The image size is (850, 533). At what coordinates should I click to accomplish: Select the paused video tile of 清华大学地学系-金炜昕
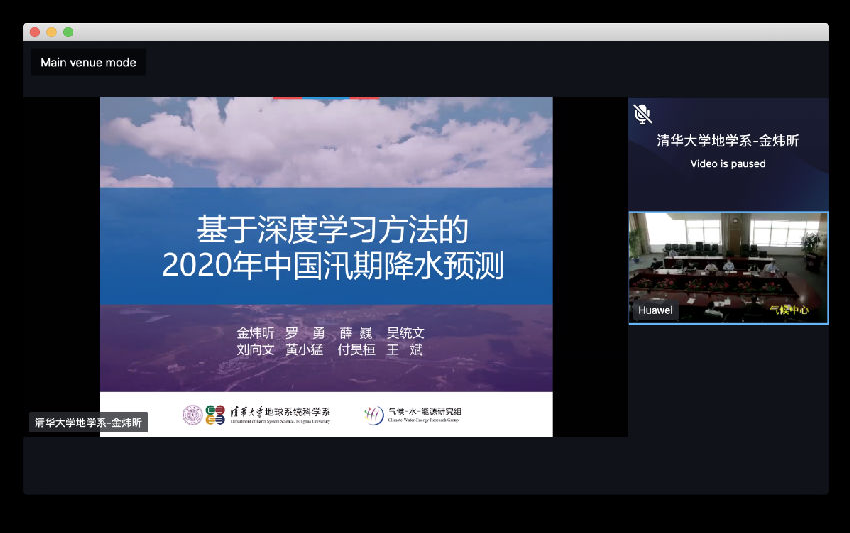pos(729,154)
